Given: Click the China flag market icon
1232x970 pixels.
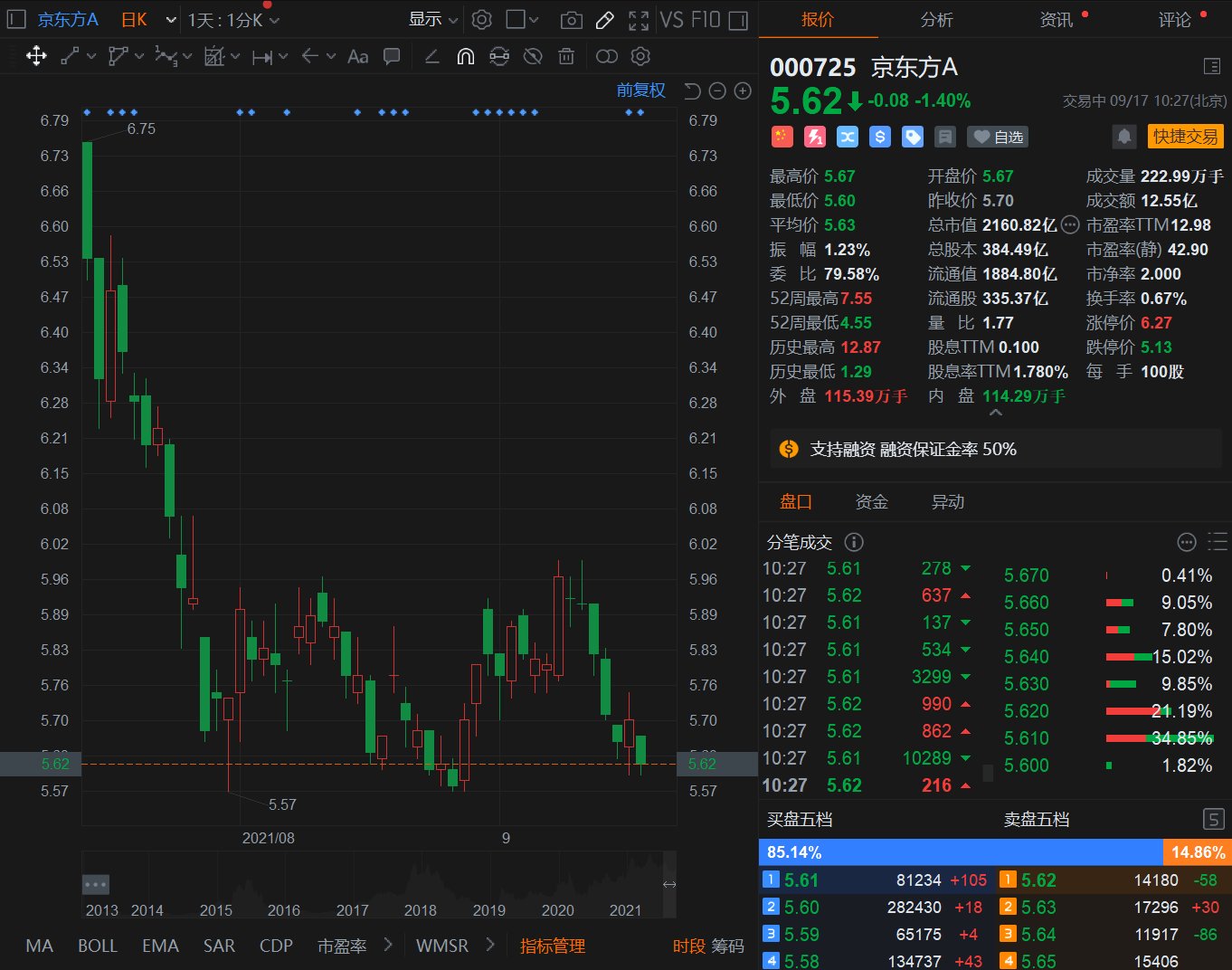Looking at the screenshot, I should (782, 137).
